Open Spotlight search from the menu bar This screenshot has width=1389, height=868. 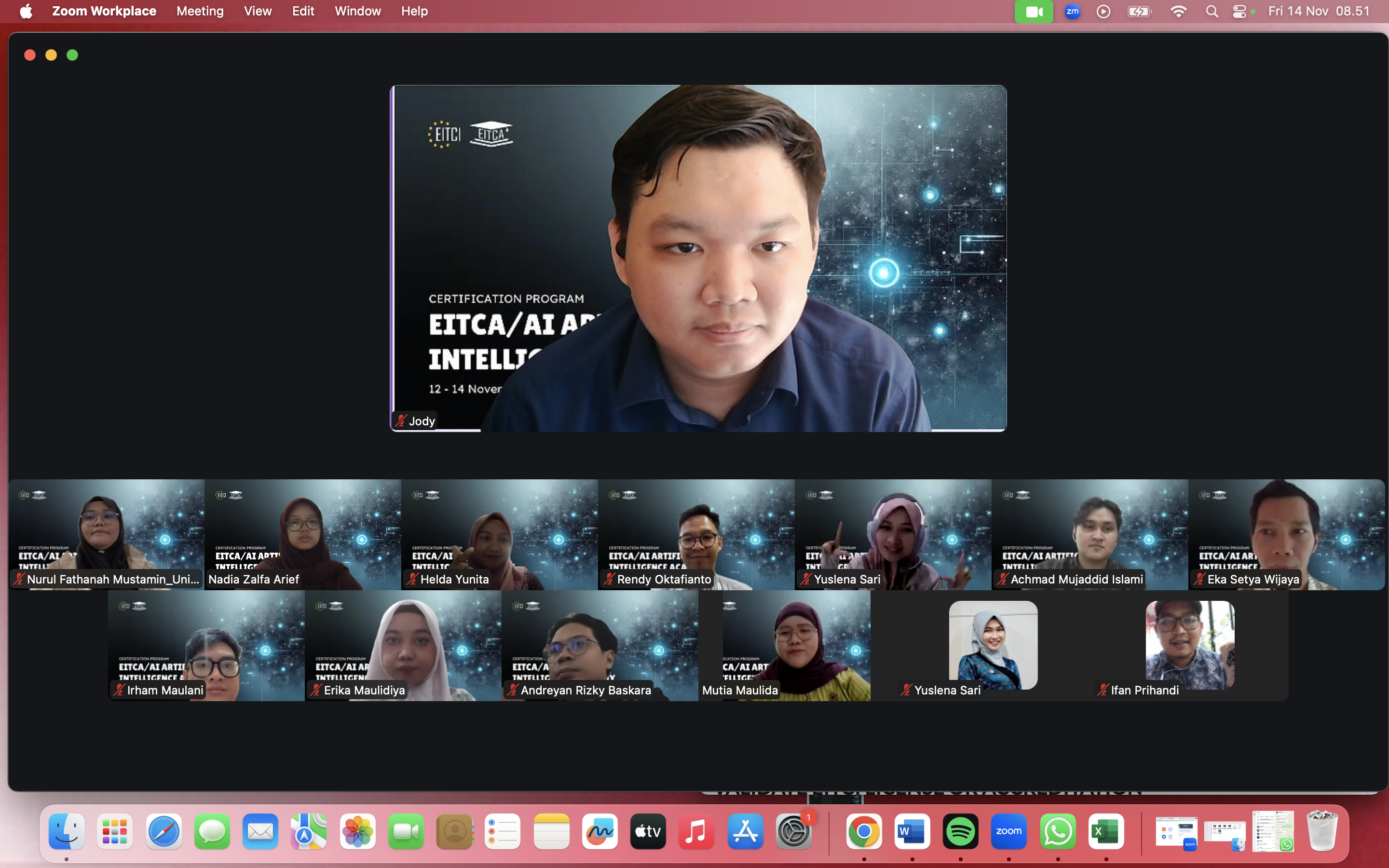1212,11
